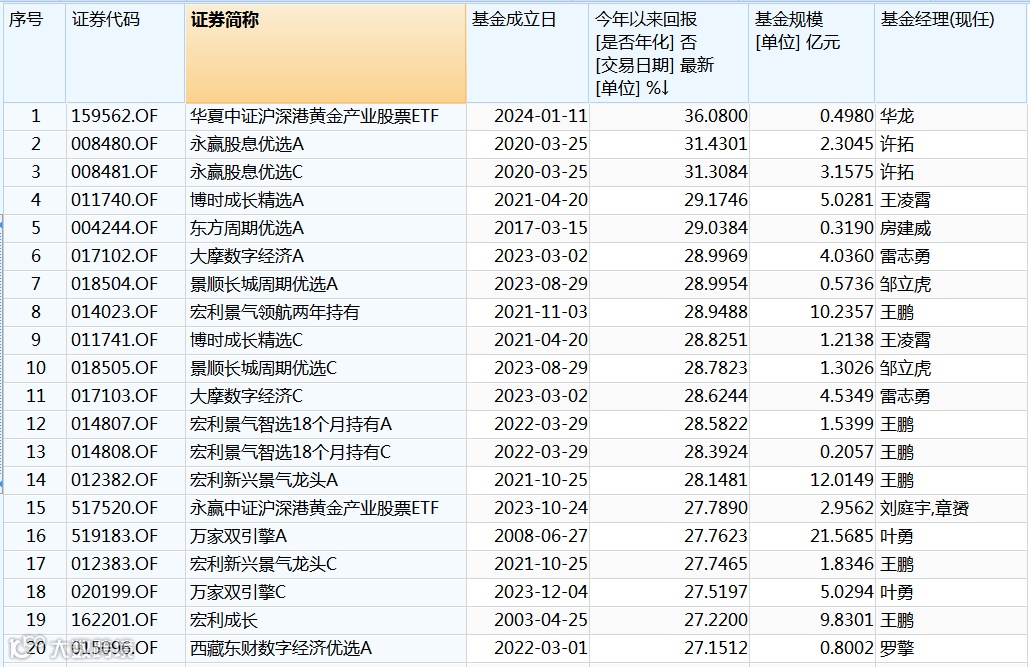Click fund code 020199.OF
This screenshot has height=667, width=1030.
[x=115, y=592]
